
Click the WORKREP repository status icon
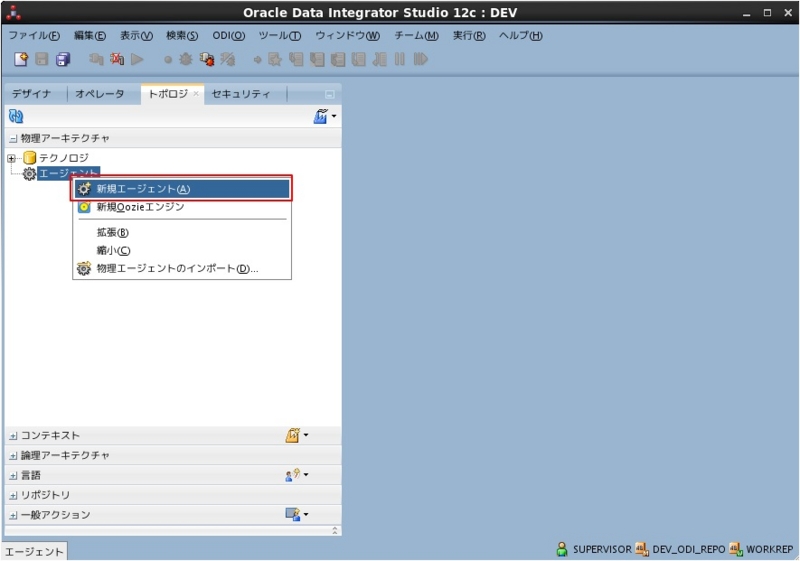(x=736, y=549)
